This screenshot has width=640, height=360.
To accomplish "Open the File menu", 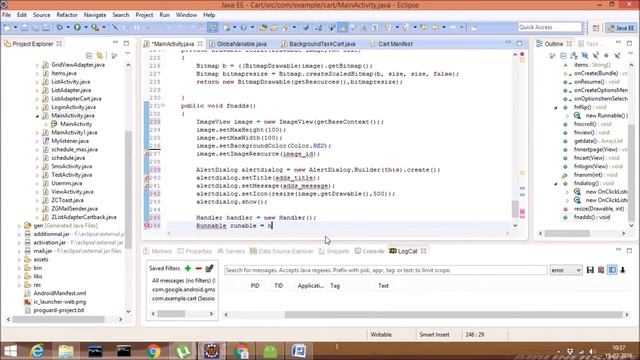I will click(7, 15).
